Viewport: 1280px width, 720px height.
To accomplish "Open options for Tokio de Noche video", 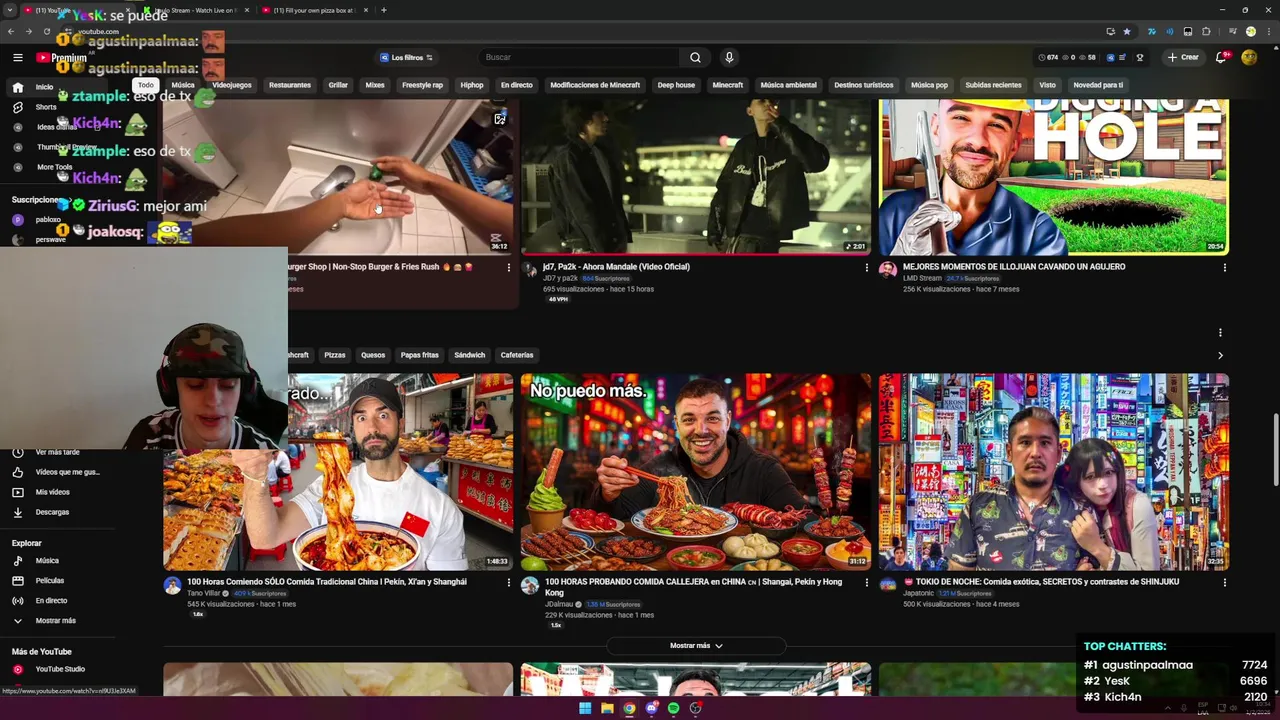I will pyautogui.click(x=1224, y=582).
